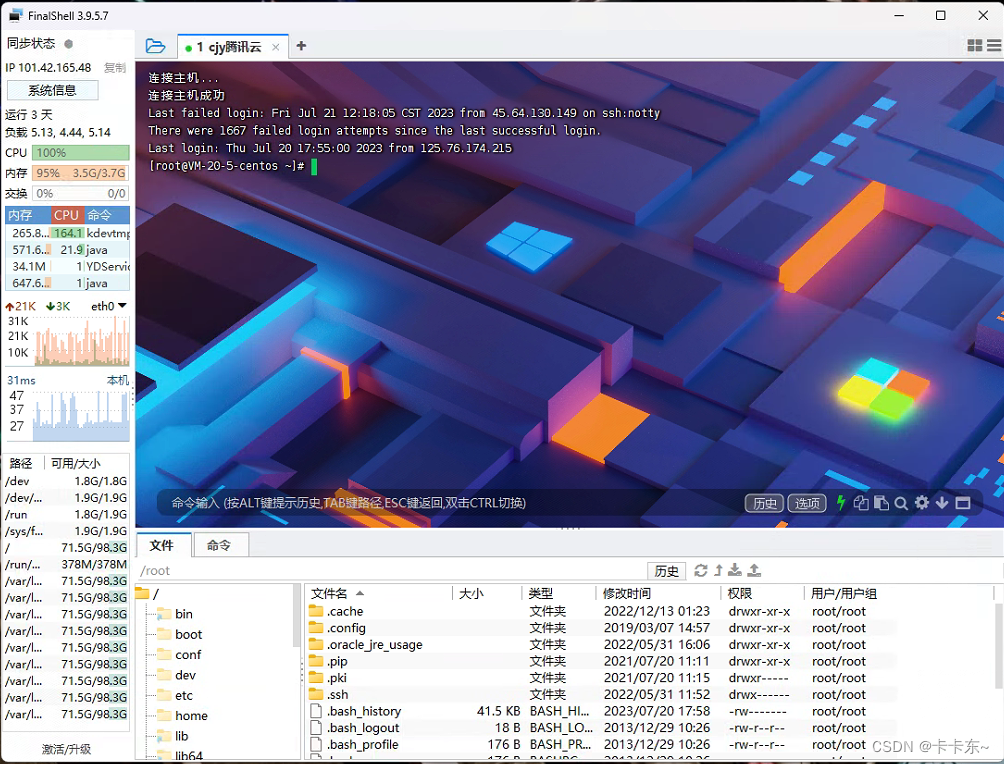
Task: Click the 交换 0% usage bar
Action: point(81,193)
